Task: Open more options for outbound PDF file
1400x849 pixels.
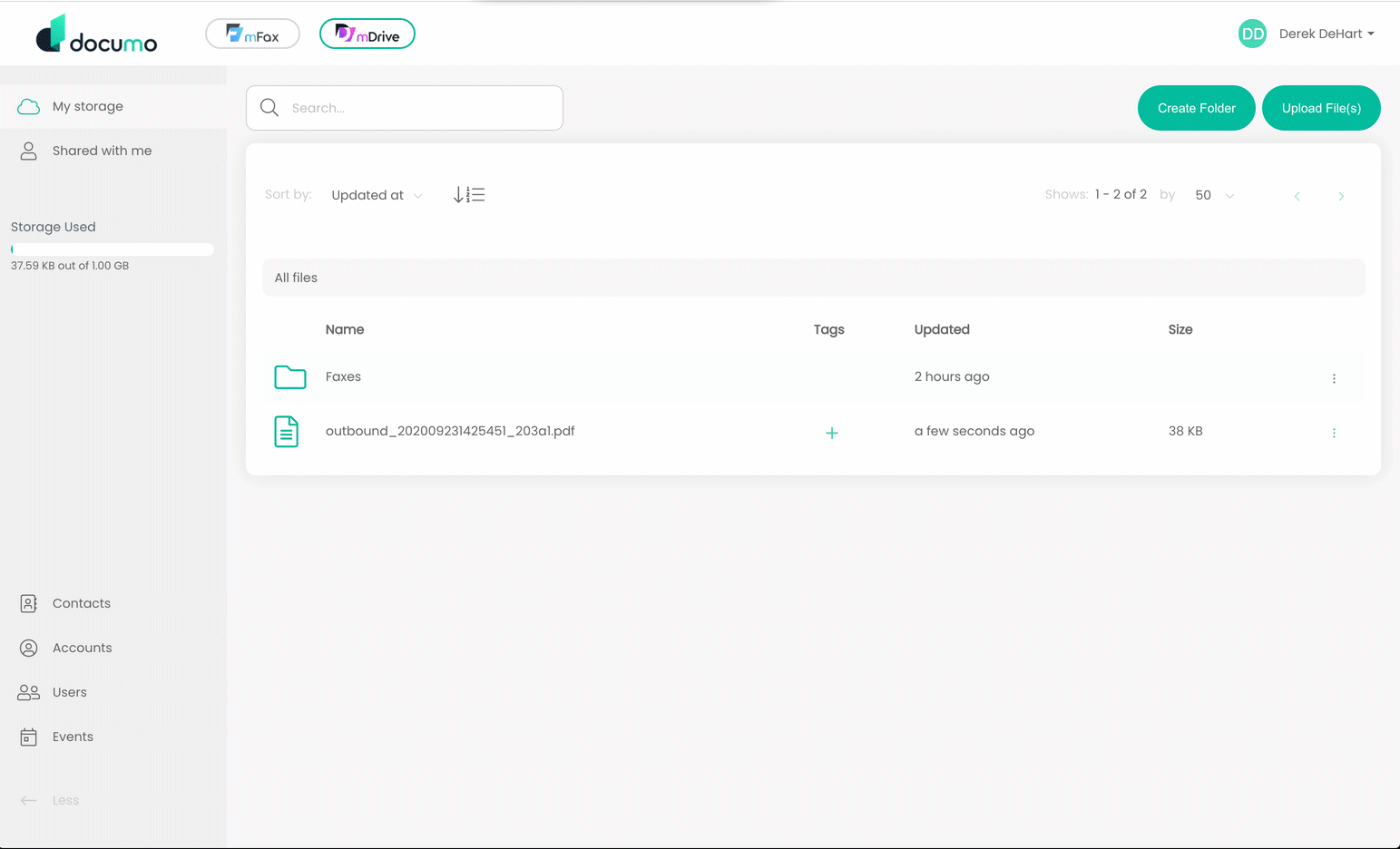Action: (x=1334, y=433)
